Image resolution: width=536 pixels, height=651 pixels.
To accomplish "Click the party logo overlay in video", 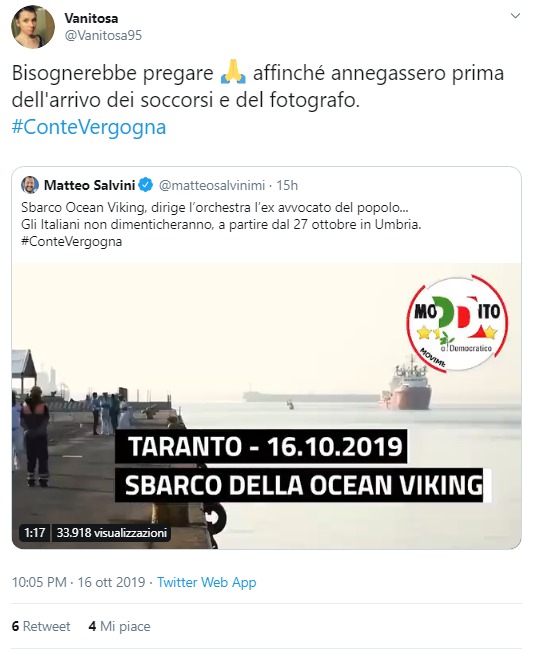I will point(458,324).
